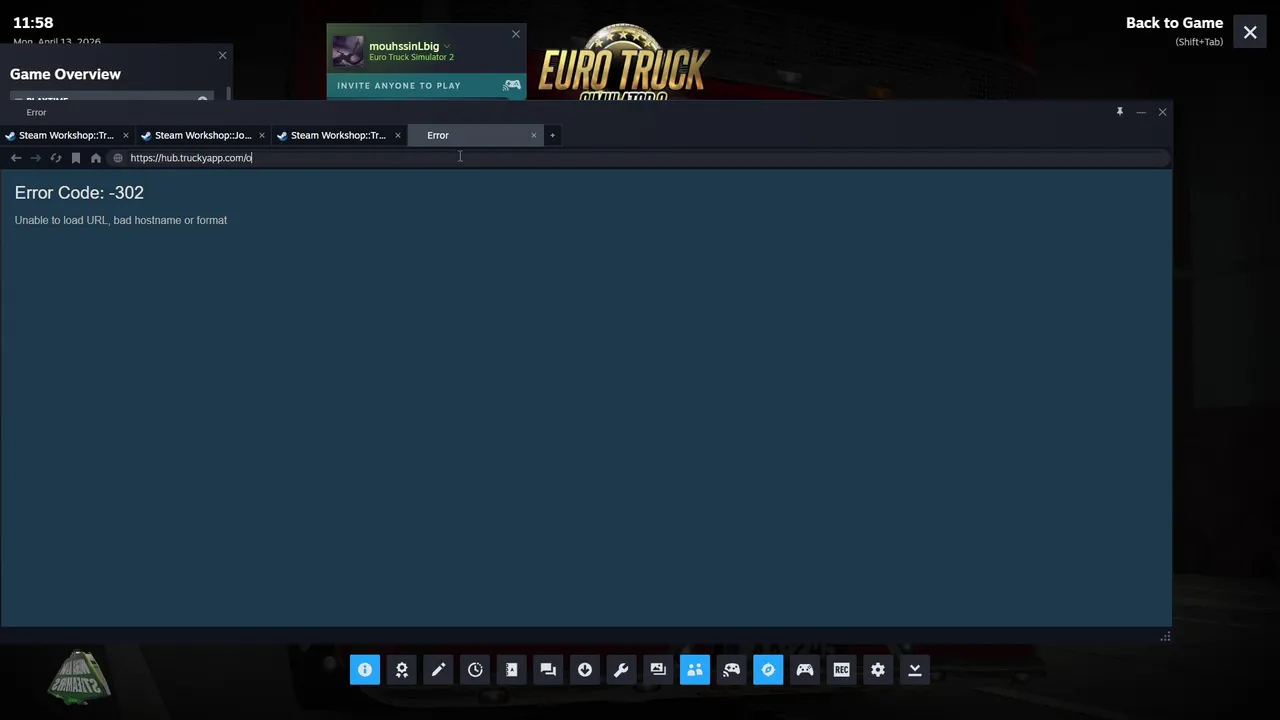The height and width of the screenshot is (720, 1280).
Task: Click the collapse toolbar down-arrow icon
Action: tap(915, 670)
